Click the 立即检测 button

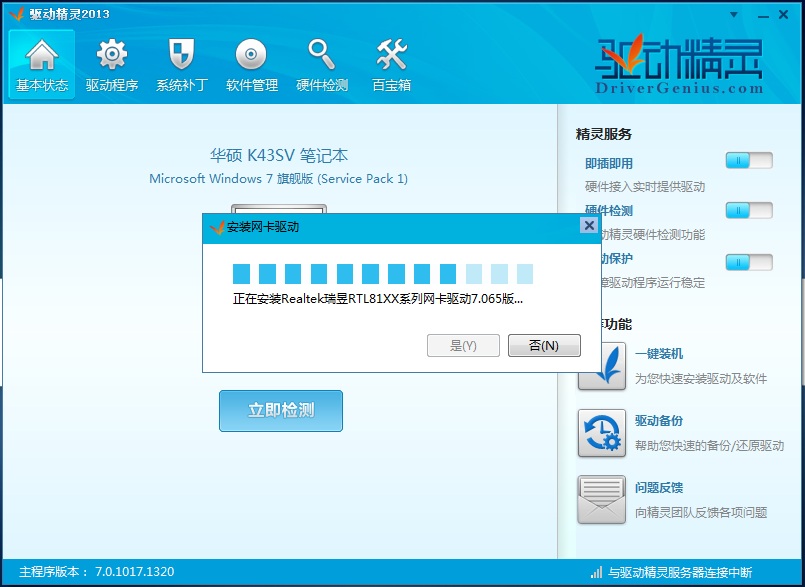pyautogui.click(x=281, y=411)
